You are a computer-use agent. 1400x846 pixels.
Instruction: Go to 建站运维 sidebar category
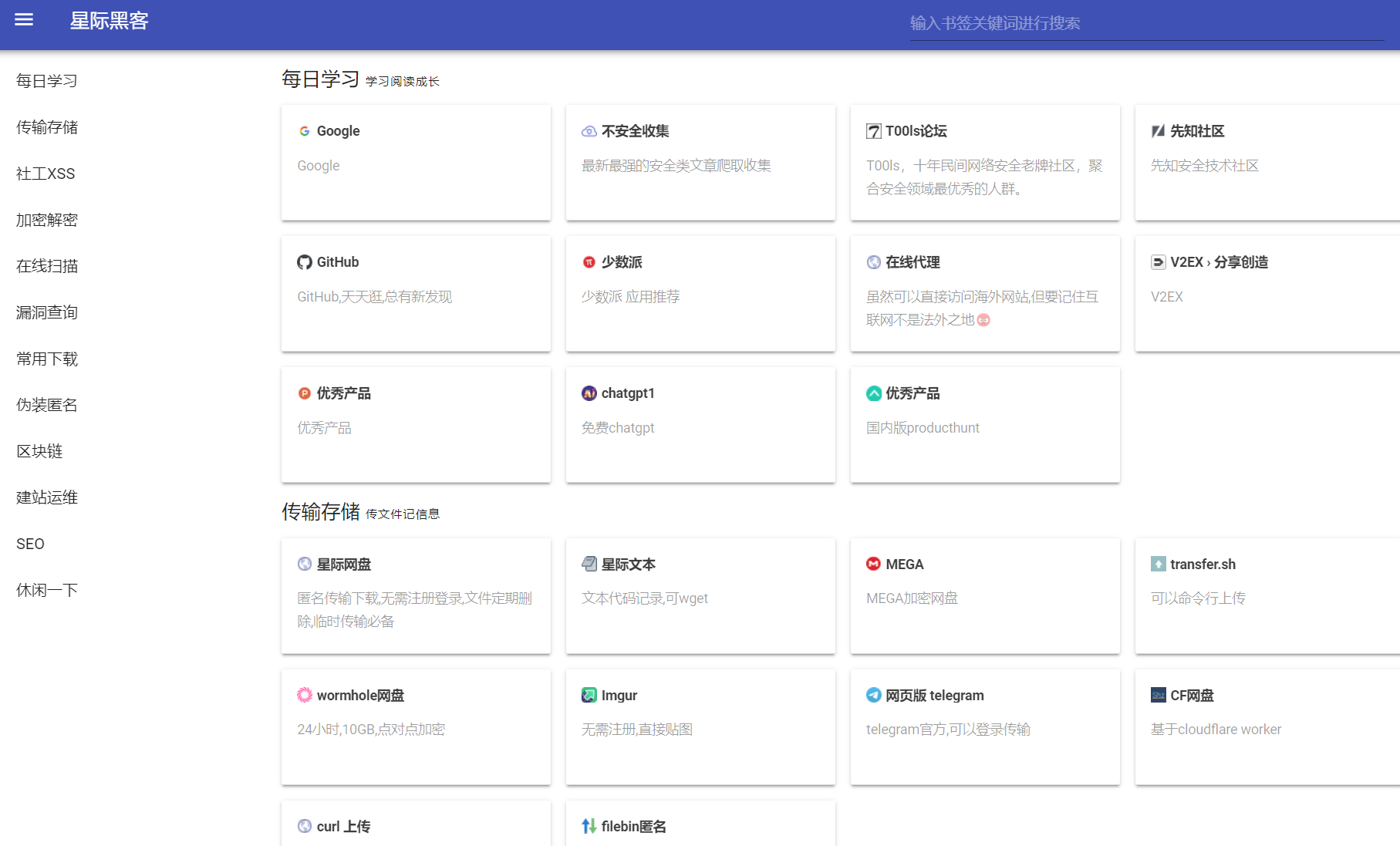(x=47, y=497)
